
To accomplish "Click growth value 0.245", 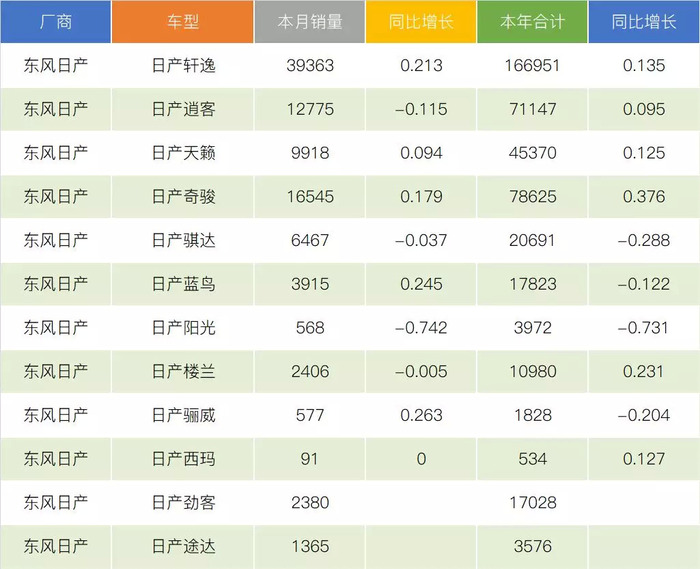I will tap(421, 284).
